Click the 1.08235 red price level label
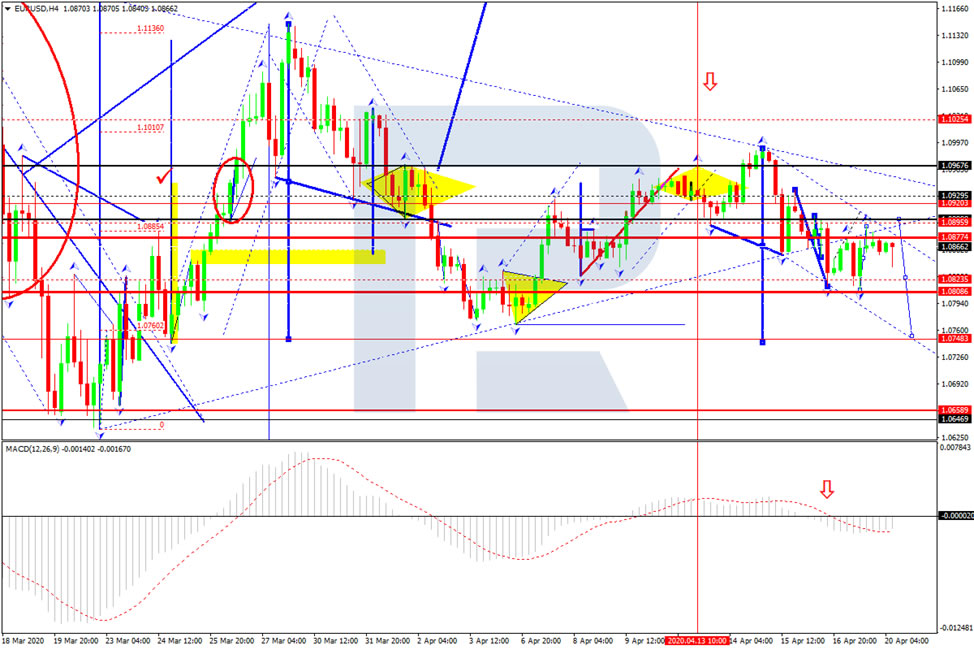The width and height of the screenshot is (974, 650). pos(955,280)
